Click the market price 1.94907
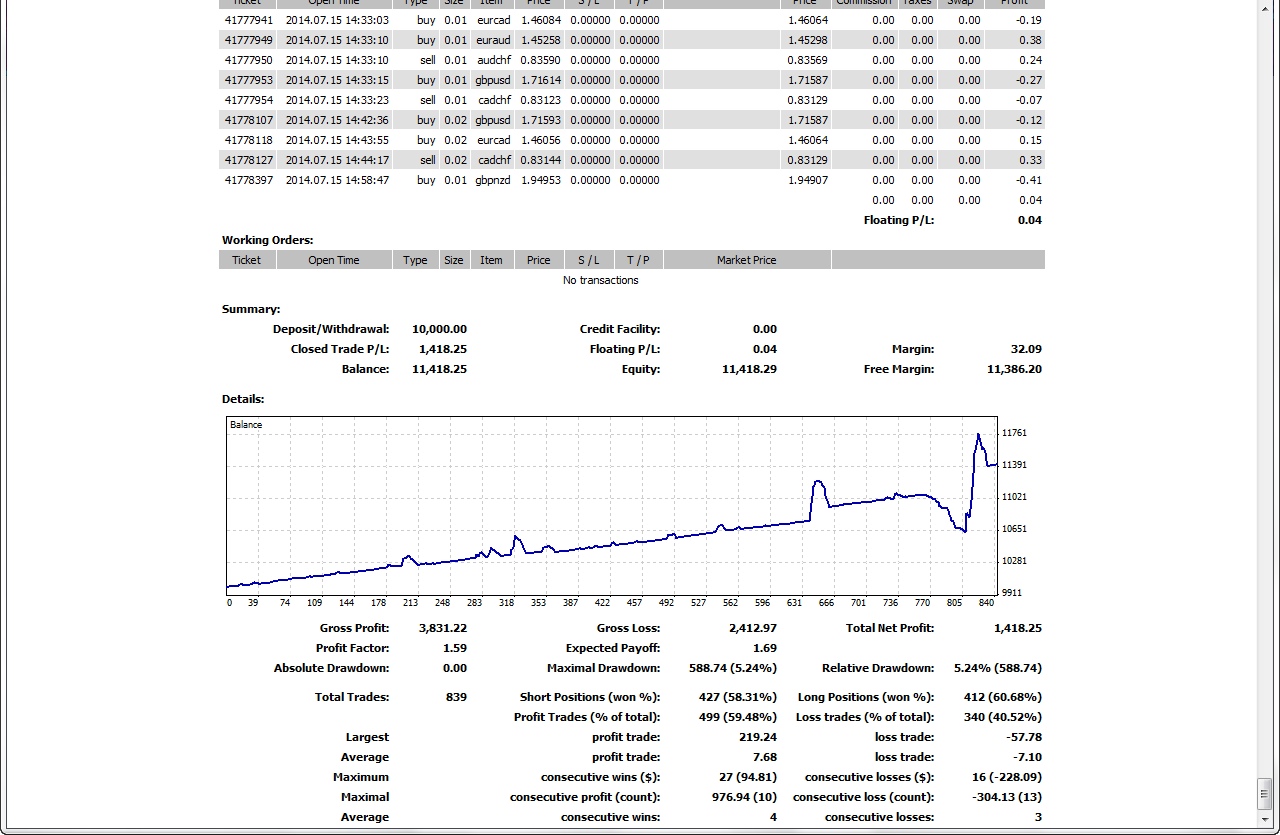1280x835 pixels. pos(808,180)
